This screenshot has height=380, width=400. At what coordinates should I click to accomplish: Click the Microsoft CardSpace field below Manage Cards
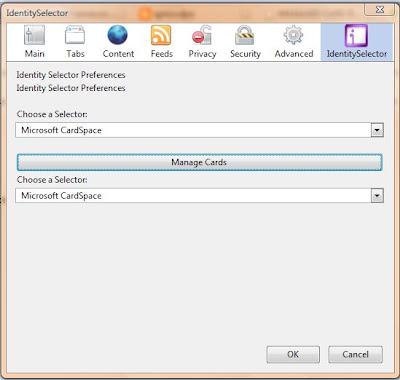point(199,196)
